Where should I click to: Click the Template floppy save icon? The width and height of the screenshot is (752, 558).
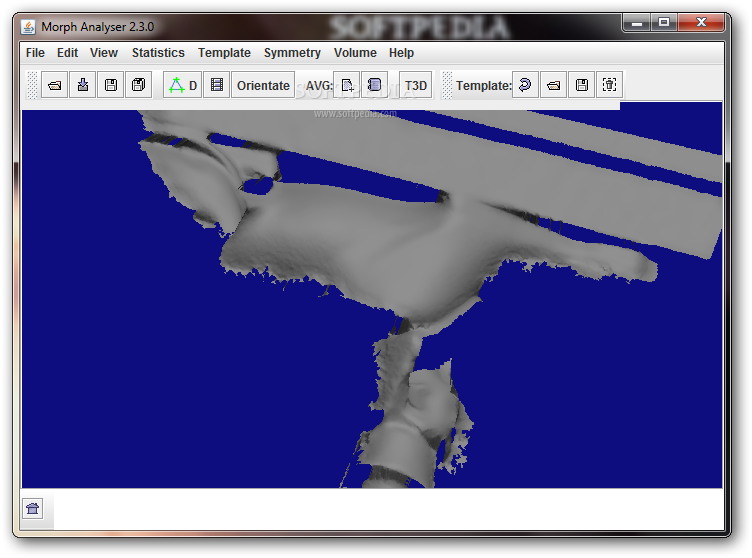coord(582,85)
